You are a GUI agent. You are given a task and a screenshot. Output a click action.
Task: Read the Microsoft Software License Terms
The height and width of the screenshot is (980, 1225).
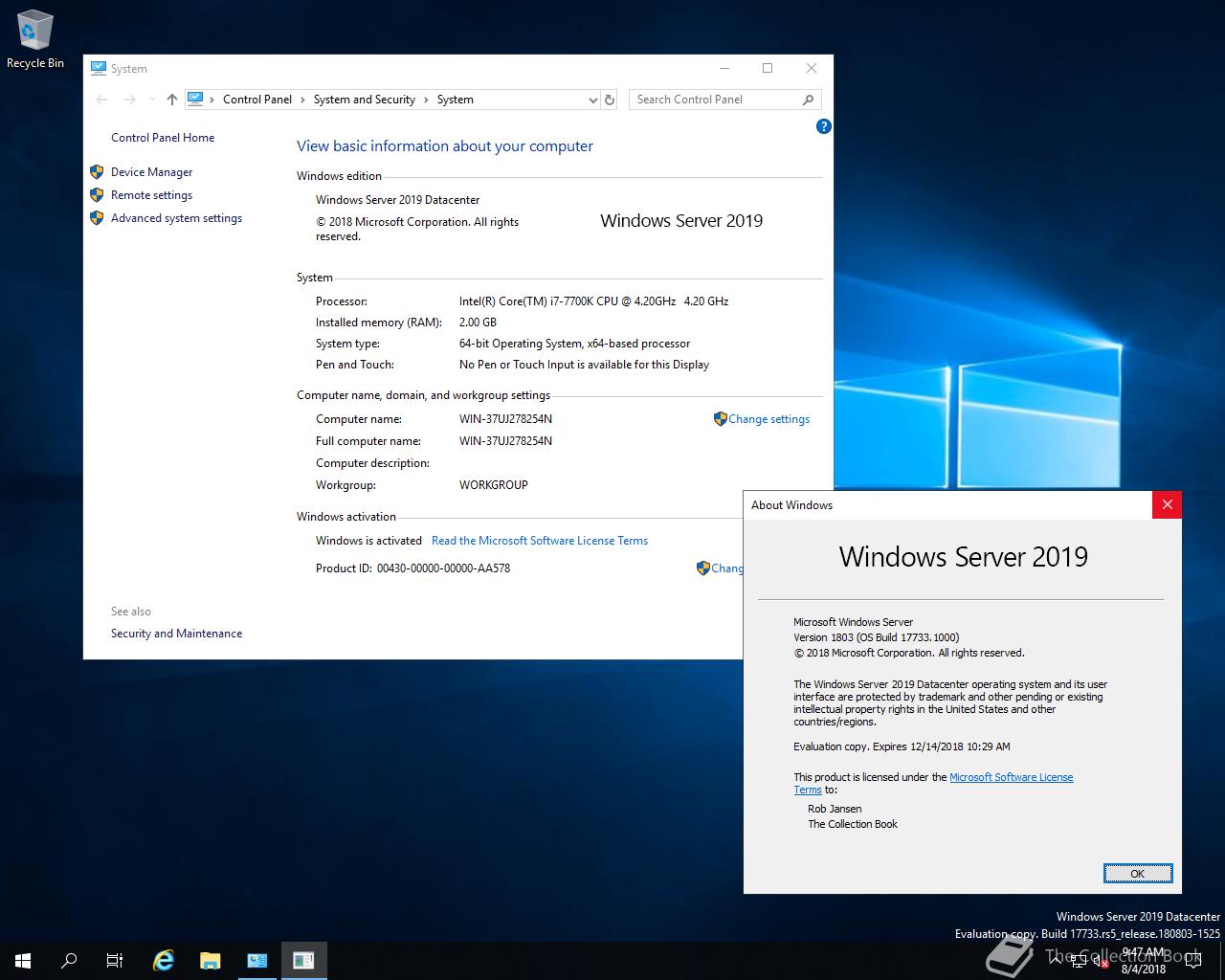point(540,541)
